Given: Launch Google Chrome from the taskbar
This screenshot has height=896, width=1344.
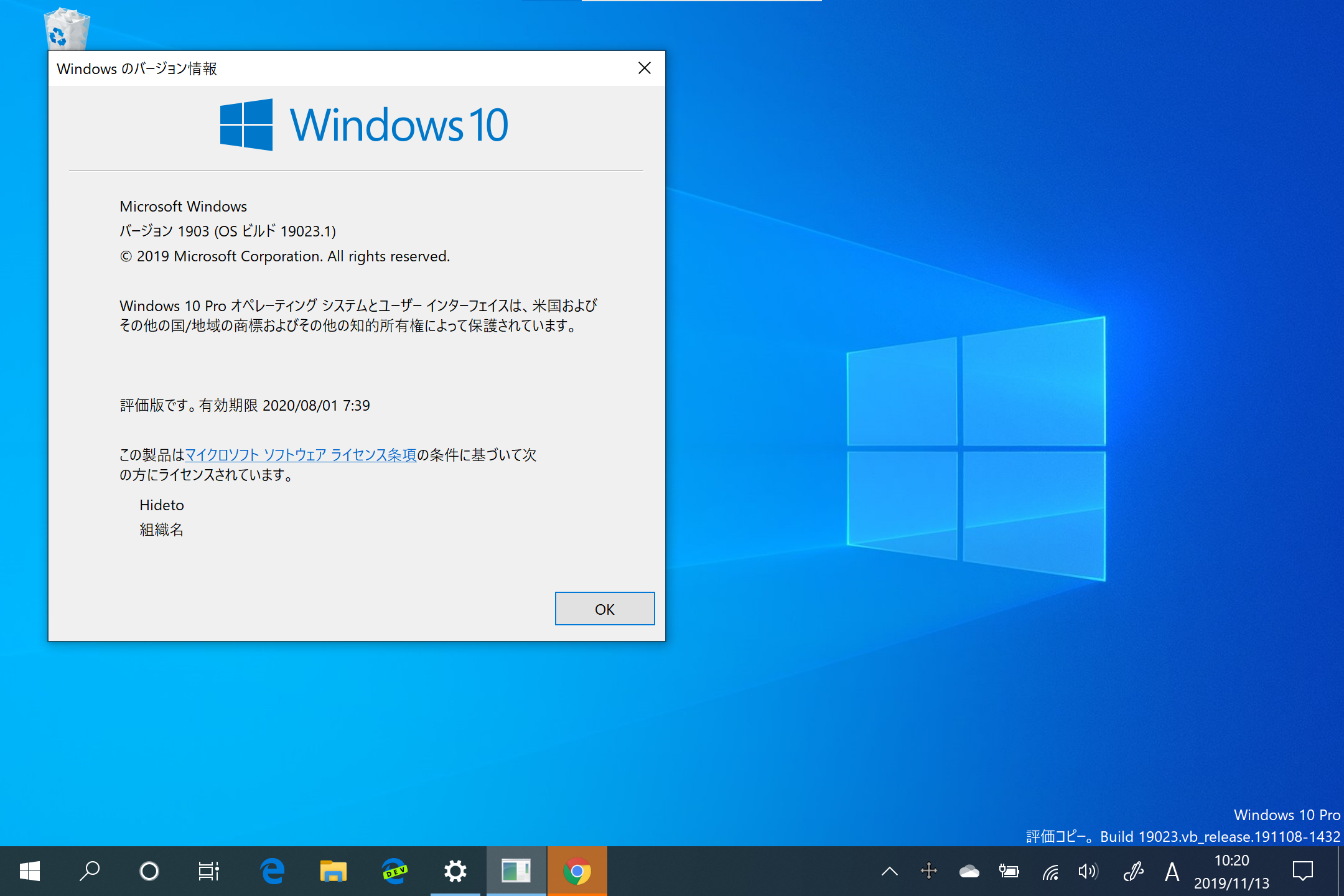Looking at the screenshot, I should tap(577, 871).
